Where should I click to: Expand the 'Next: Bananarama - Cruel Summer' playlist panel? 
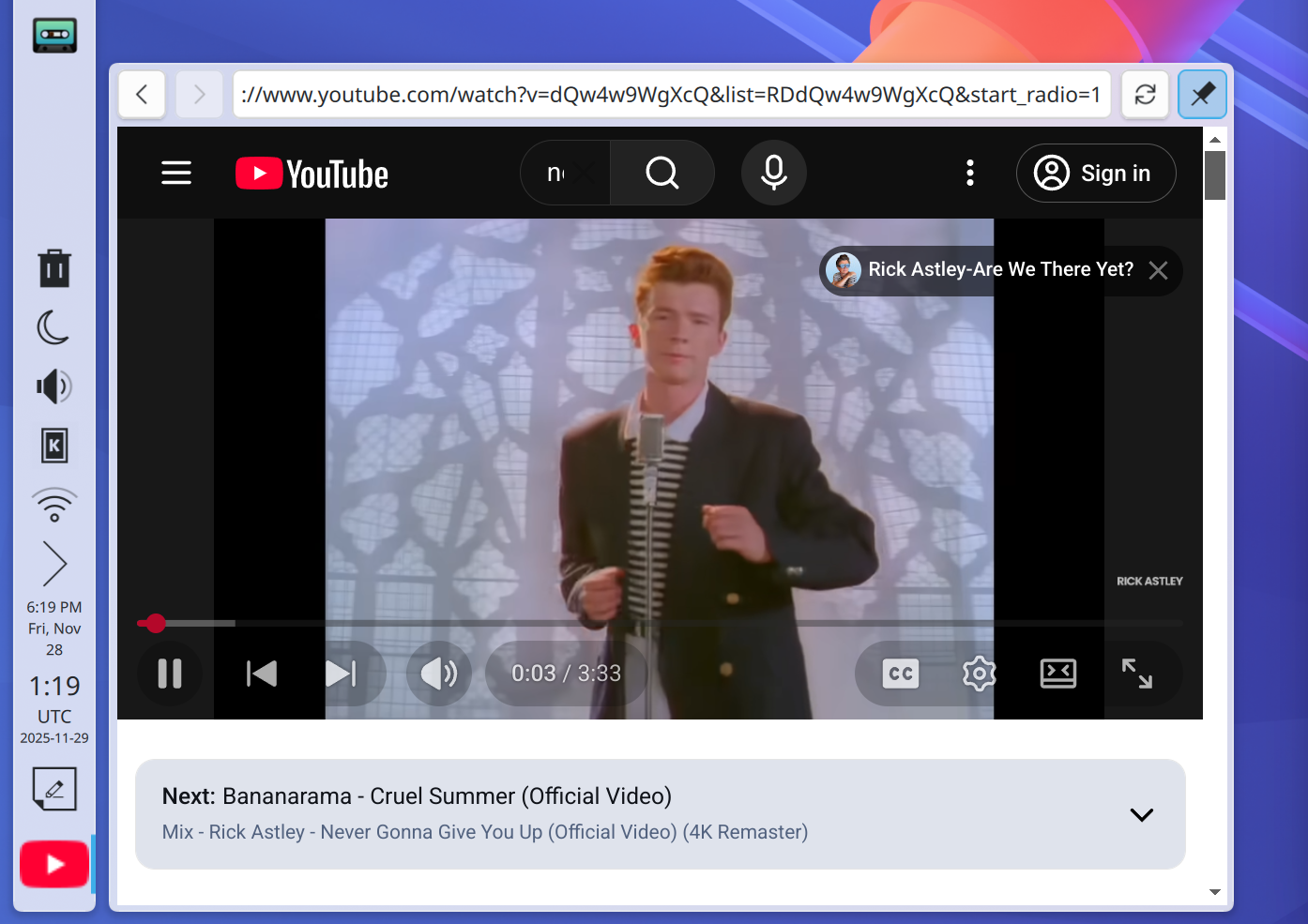coord(1141,814)
